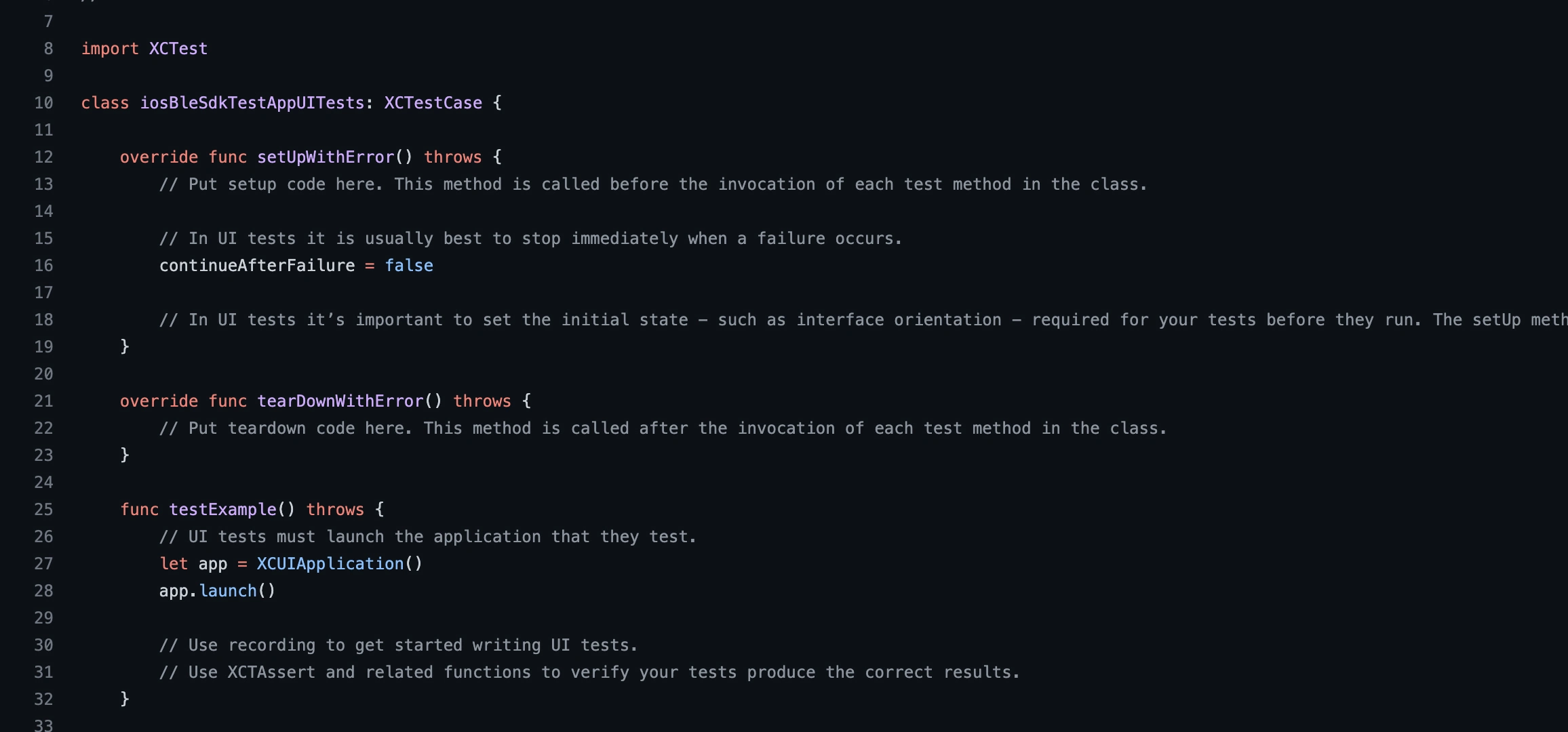Click the tearDownWithError function name
The image size is (1568, 732).
(340, 401)
